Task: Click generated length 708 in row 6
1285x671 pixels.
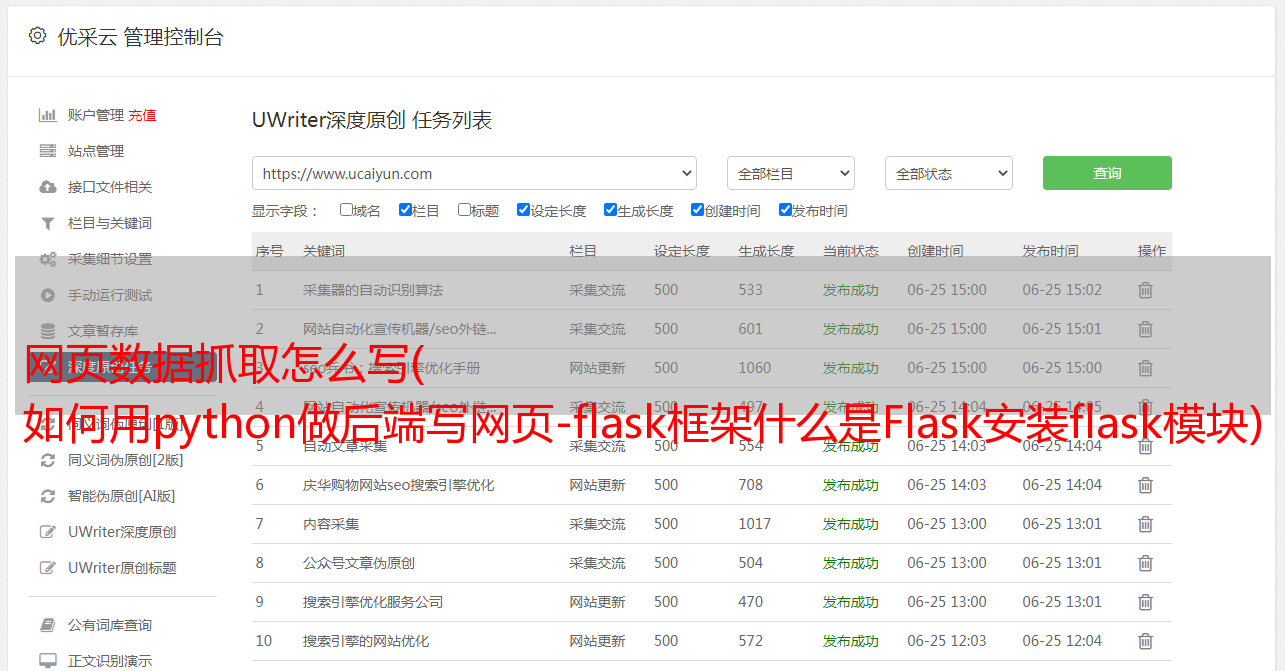Action: click(751, 485)
